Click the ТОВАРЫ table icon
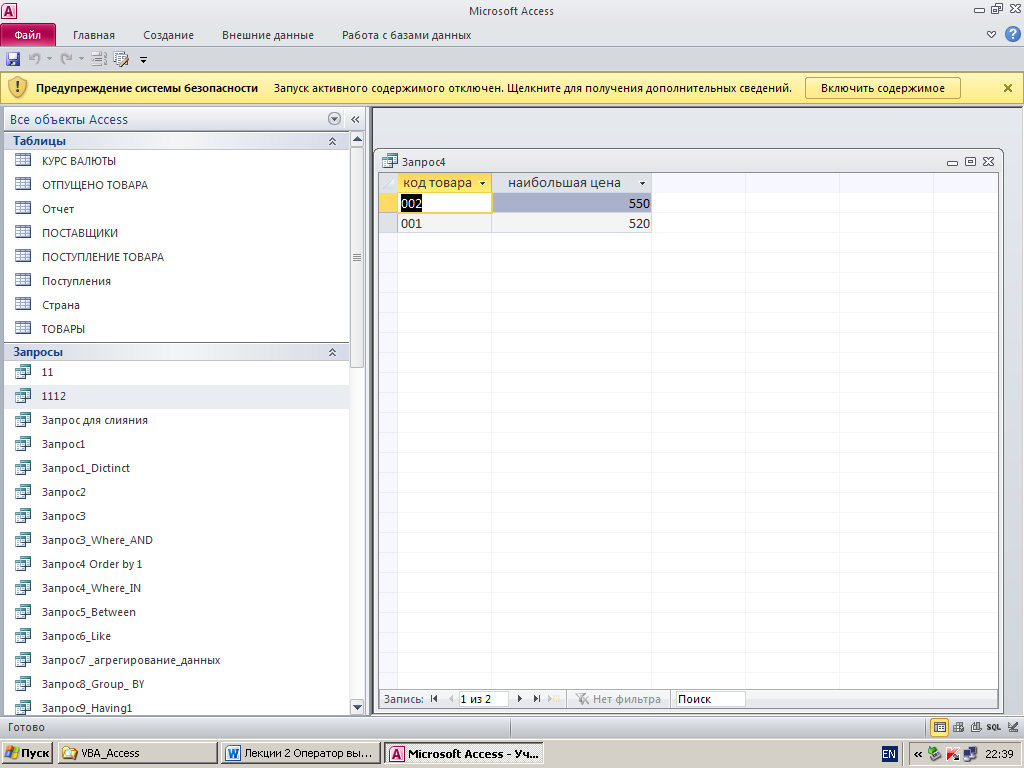The height and width of the screenshot is (768, 1024). click(23, 328)
